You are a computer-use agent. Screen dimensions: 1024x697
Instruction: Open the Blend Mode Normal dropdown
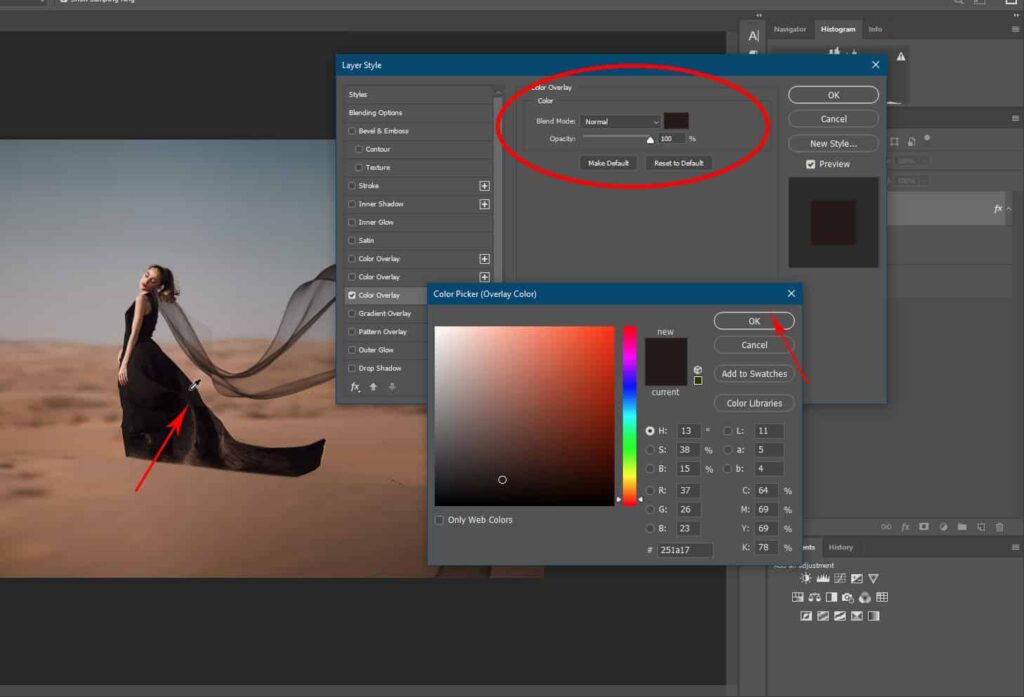coord(620,122)
